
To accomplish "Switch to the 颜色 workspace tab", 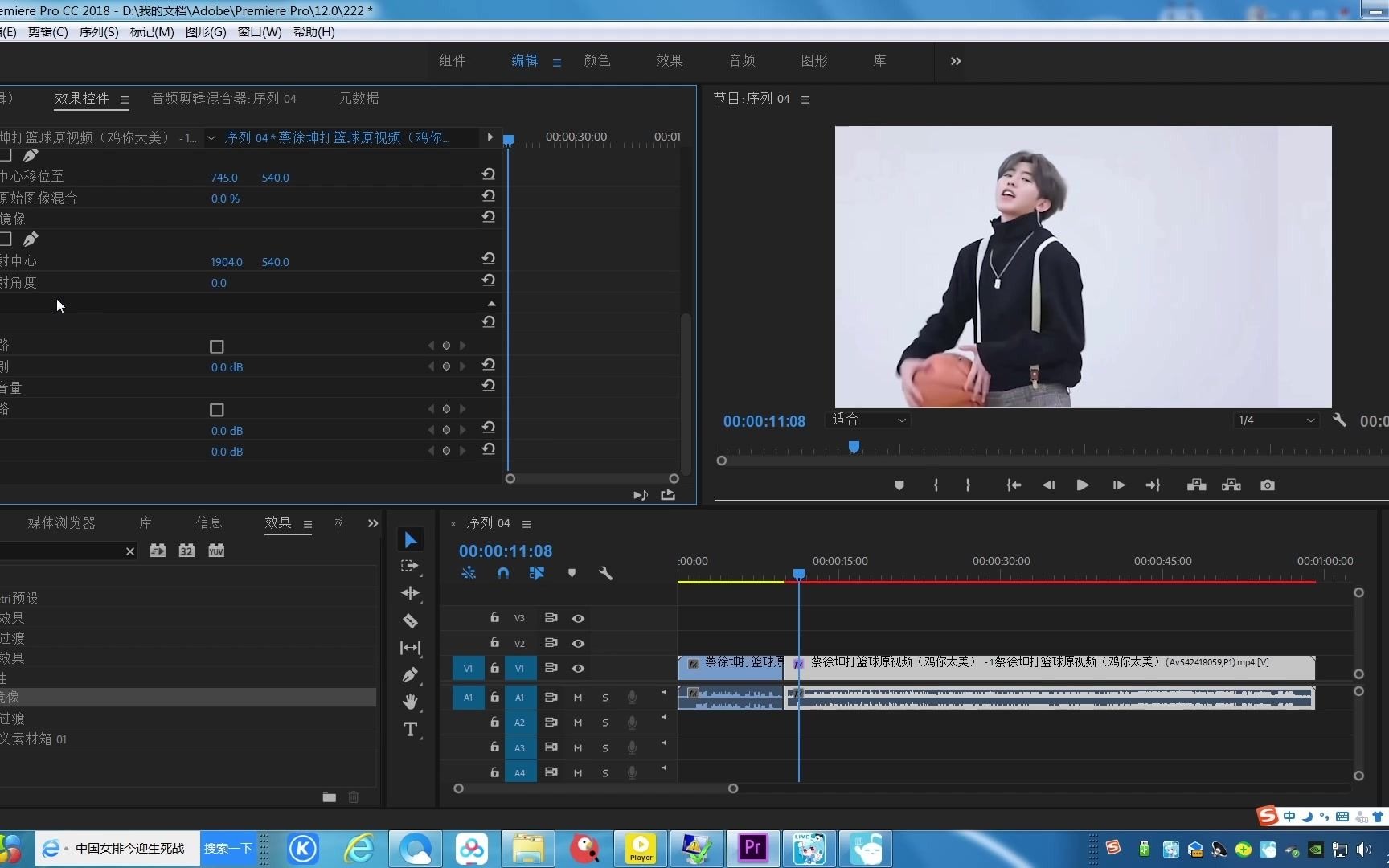I will (596, 61).
